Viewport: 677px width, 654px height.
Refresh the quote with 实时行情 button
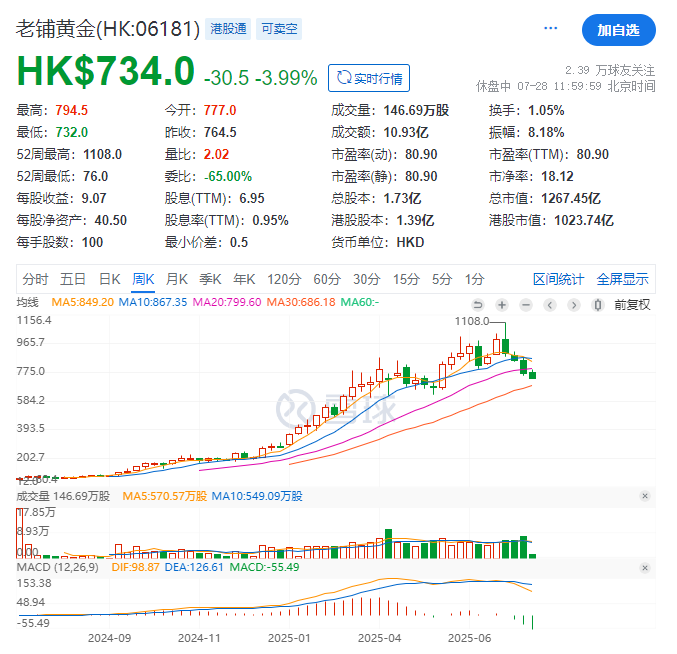369,78
